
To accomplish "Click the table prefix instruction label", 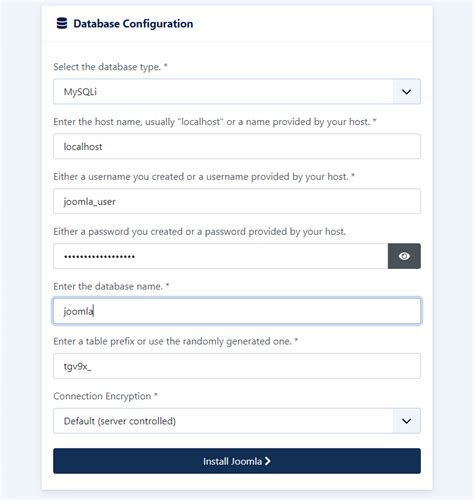I will tap(176, 341).
